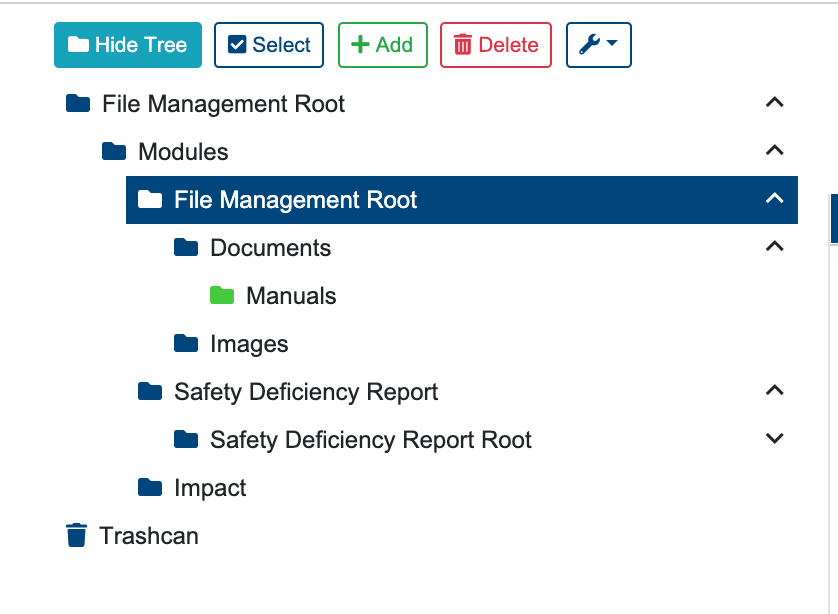Click the green Manuals folder icon
838x614 pixels.
[x=222, y=296]
